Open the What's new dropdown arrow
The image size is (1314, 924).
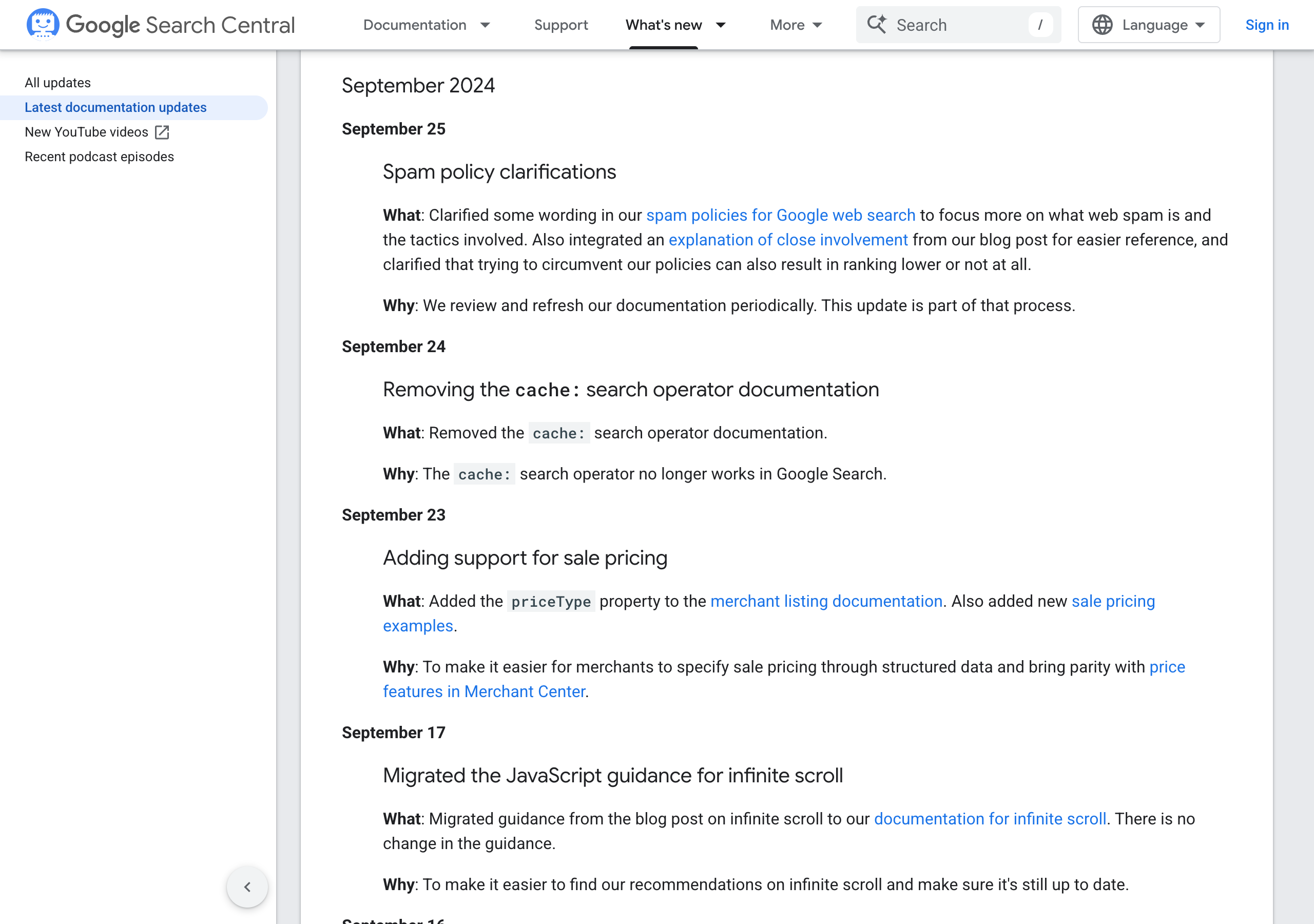tap(721, 25)
